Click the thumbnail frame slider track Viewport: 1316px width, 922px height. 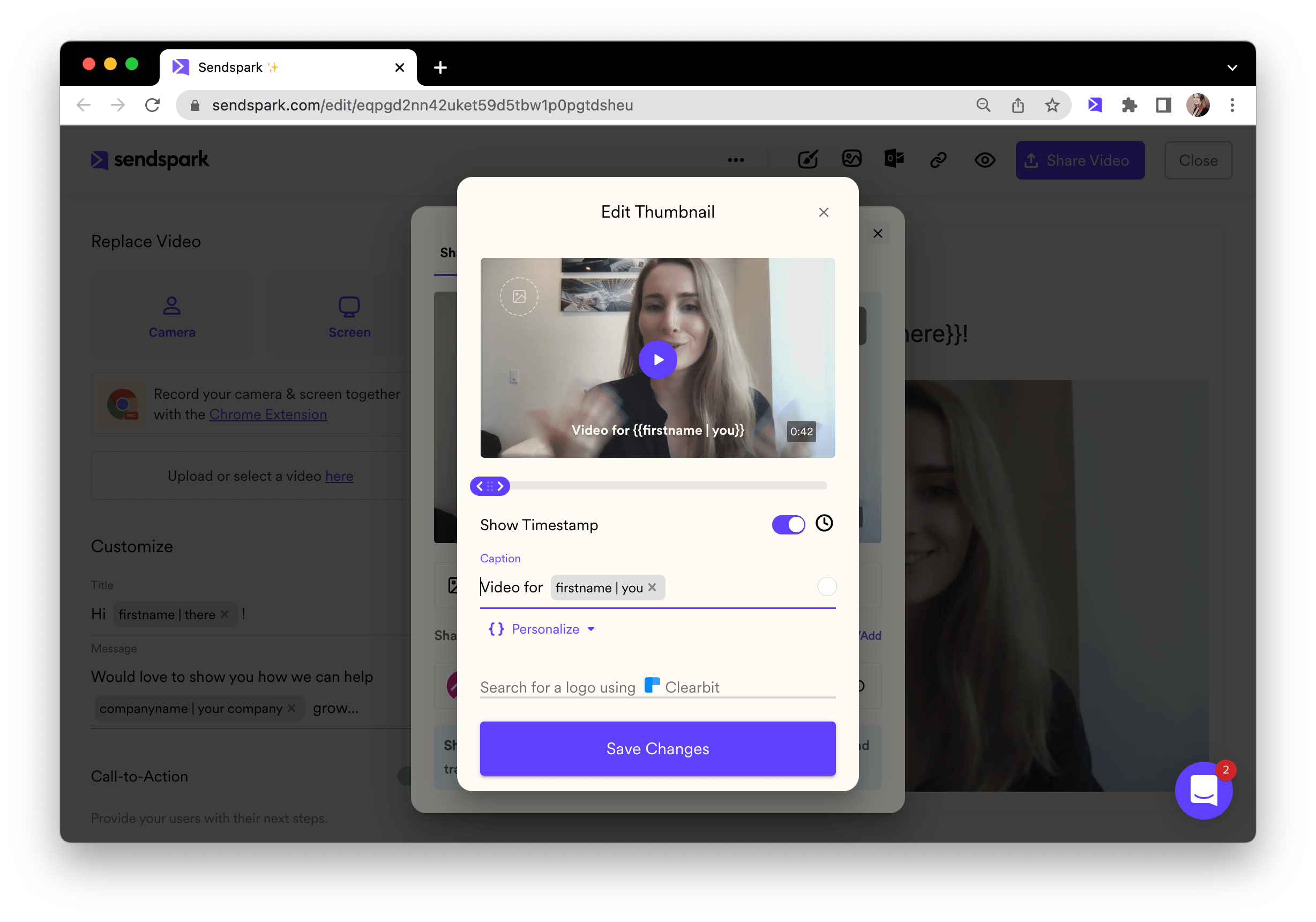point(668,486)
